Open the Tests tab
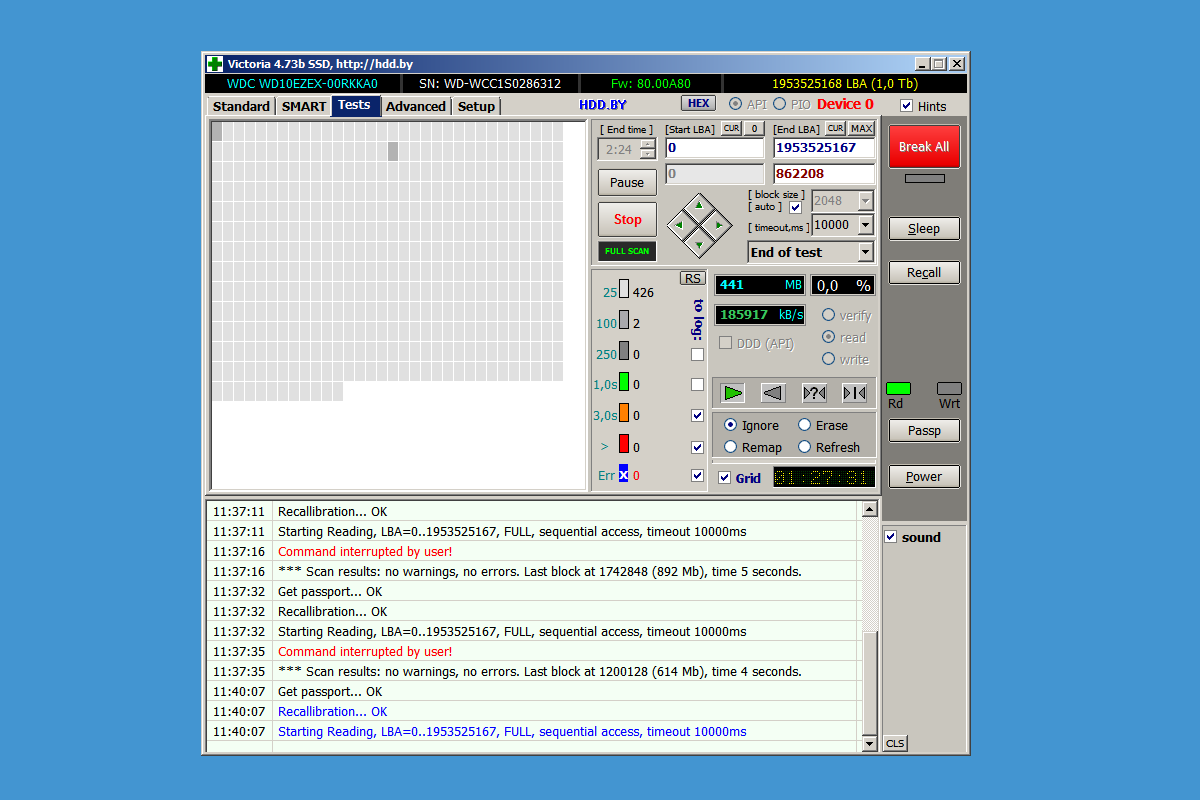 coord(355,105)
